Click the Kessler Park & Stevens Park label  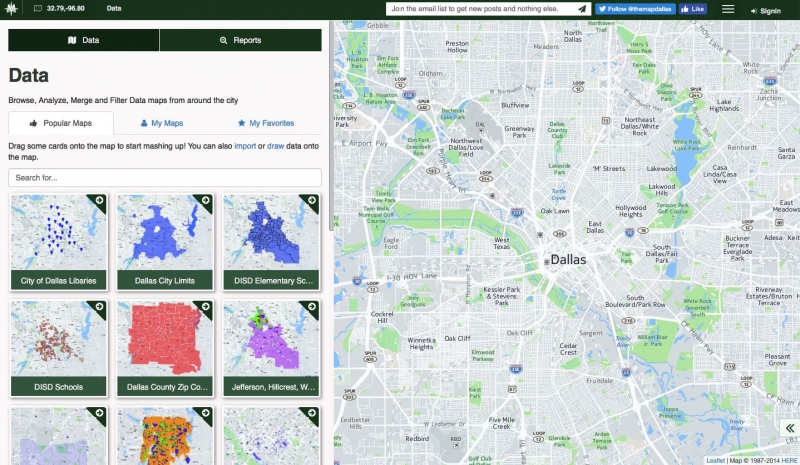(502, 296)
